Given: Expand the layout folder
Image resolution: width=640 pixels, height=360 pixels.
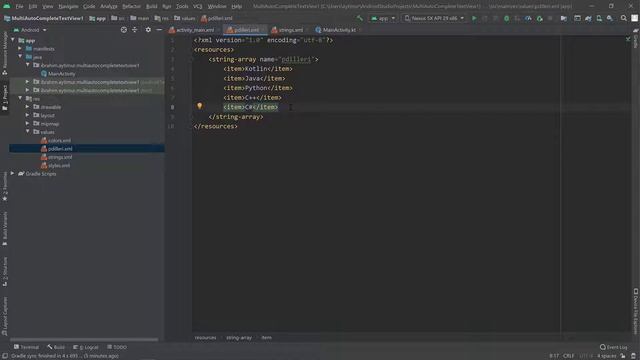Looking at the screenshot, I should click(27, 115).
